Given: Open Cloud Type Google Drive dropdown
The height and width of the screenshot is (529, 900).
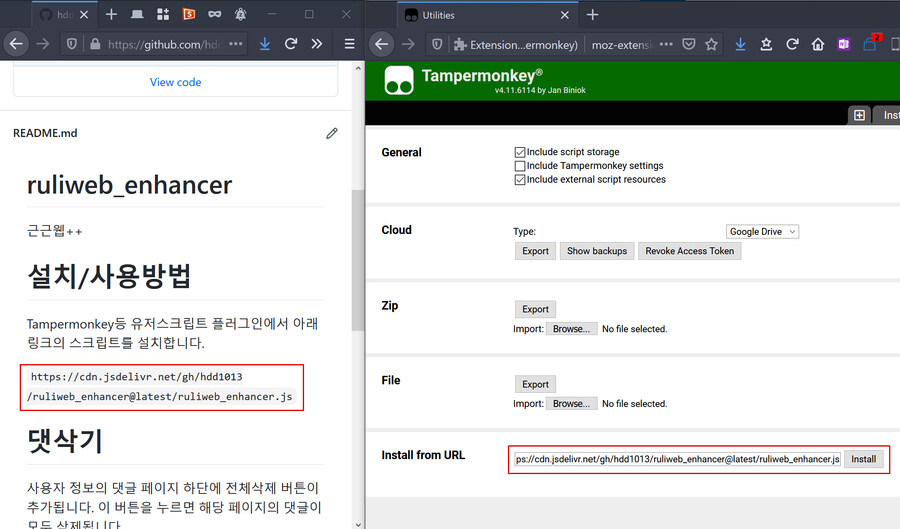Looking at the screenshot, I should 762,231.
